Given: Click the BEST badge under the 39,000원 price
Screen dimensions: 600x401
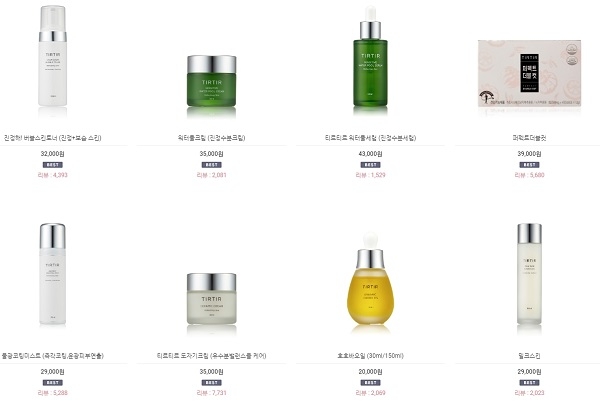Looking at the screenshot, I should (529, 165).
